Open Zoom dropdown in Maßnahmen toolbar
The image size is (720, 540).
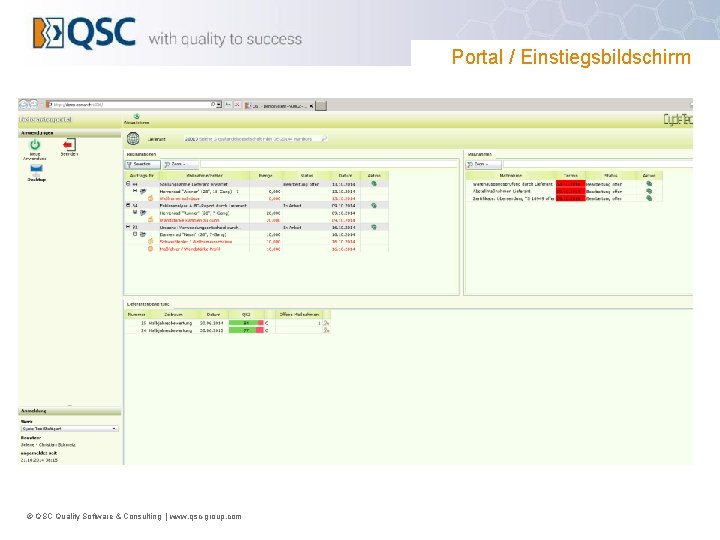[484, 164]
